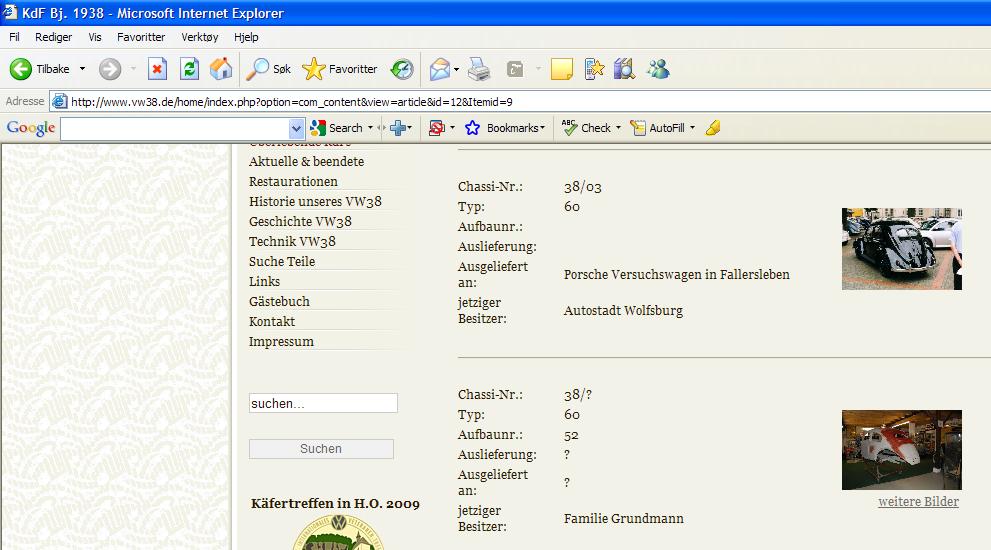The width and height of the screenshot is (991, 550).
Task: Expand the Mail icon dropdown arrow
Action: (x=456, y=70)
